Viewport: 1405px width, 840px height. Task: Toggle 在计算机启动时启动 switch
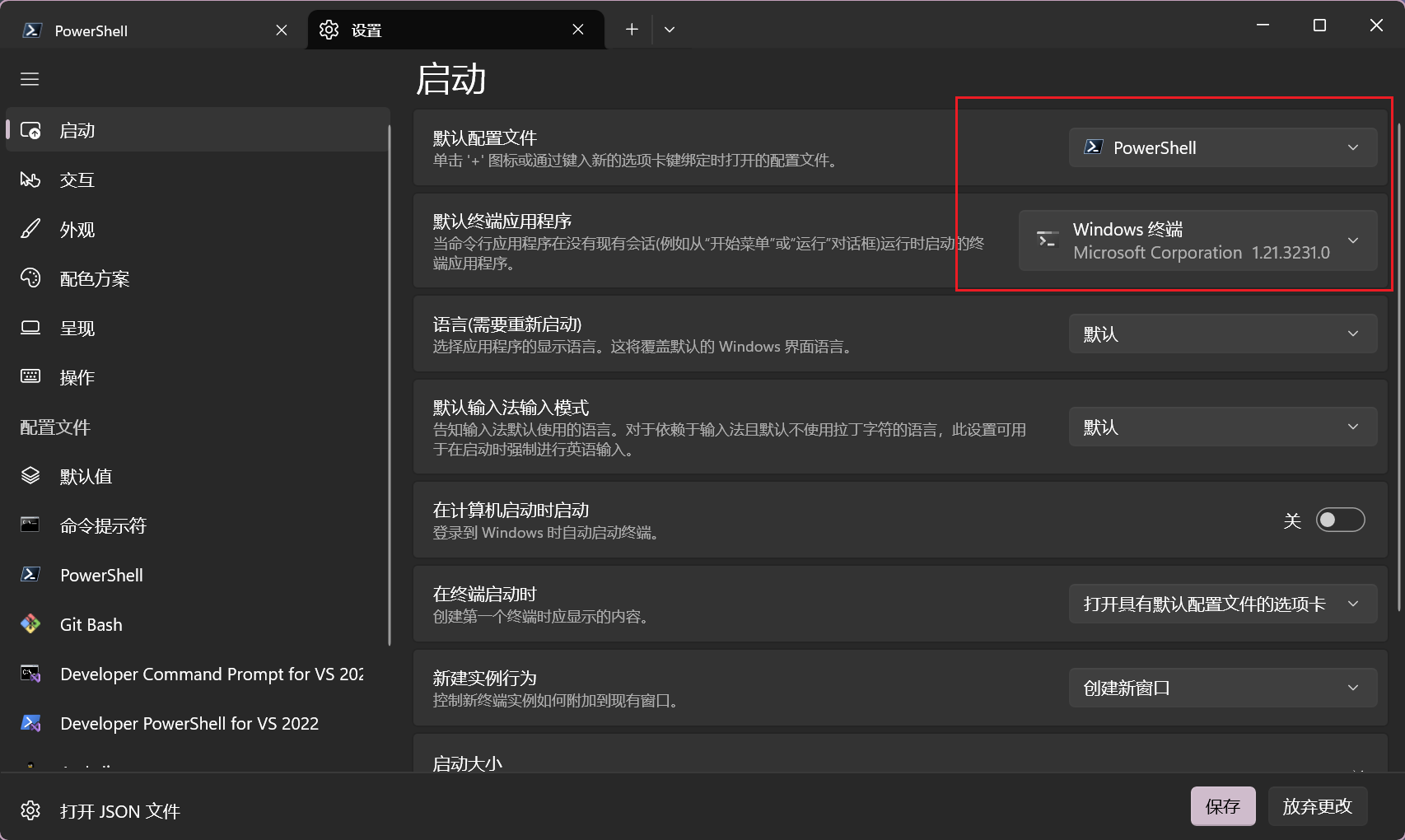click(1340, 520)
